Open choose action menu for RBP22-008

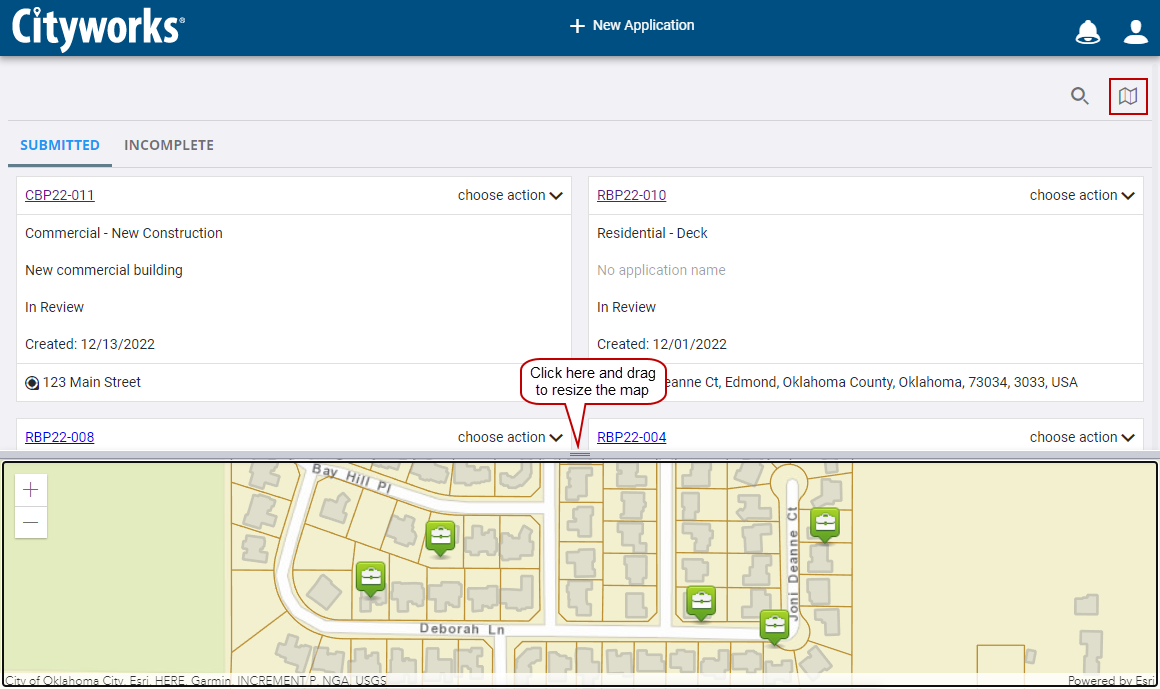pos(510,437)
